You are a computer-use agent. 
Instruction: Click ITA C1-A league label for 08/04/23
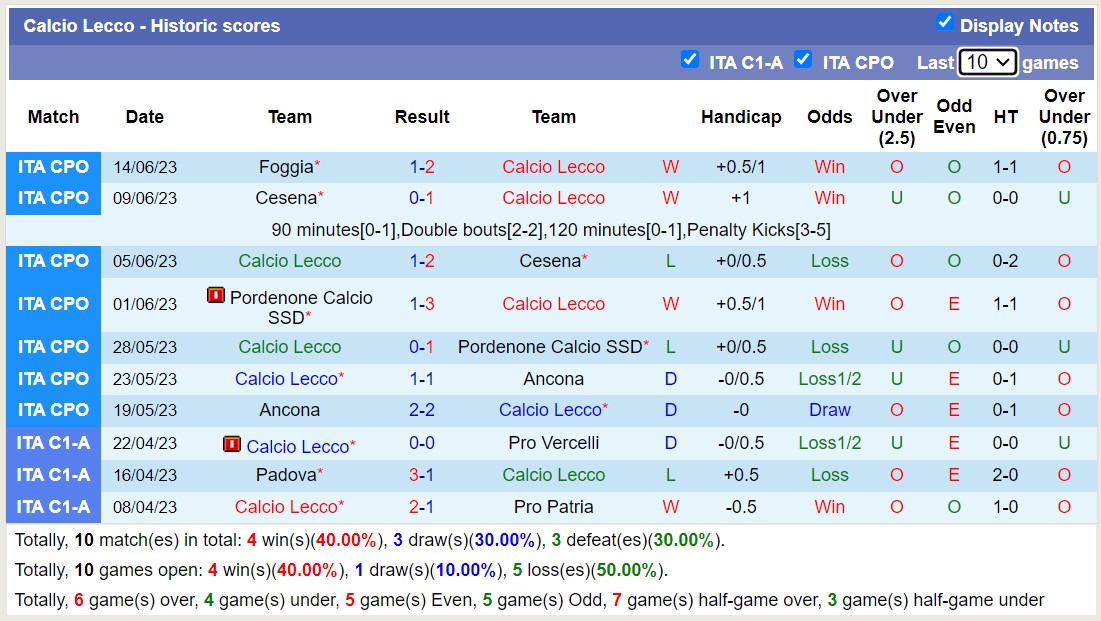[53, 507]
